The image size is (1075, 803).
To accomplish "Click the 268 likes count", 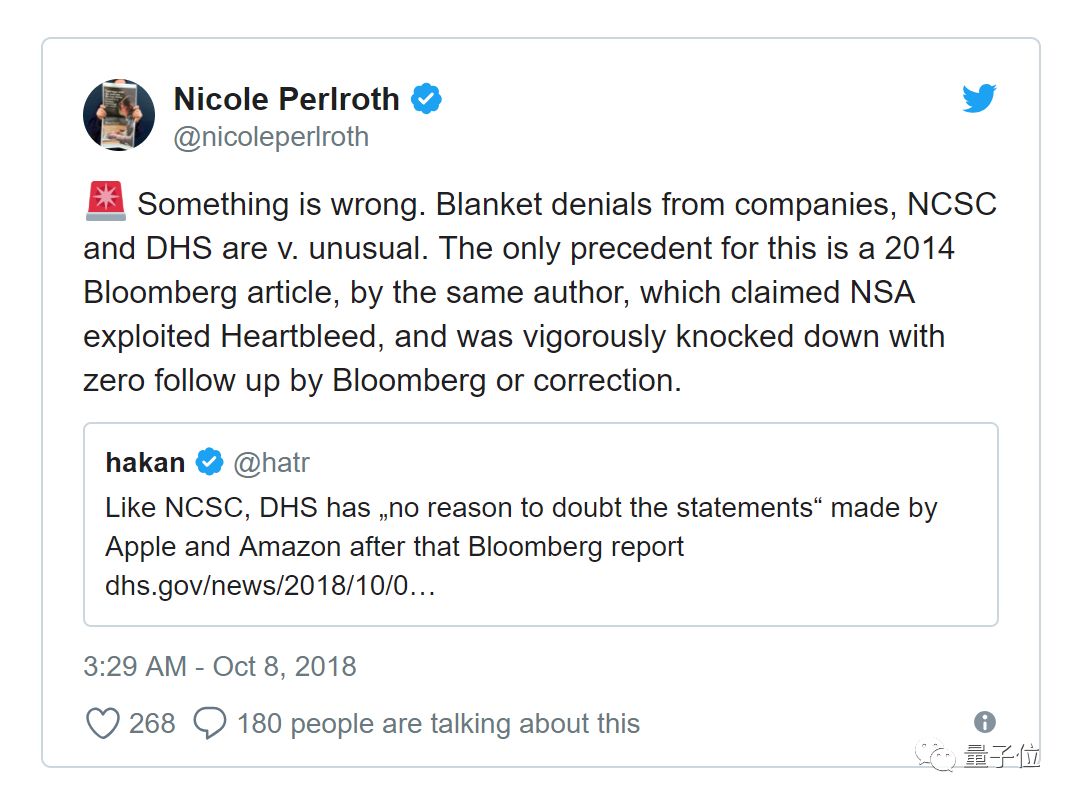I will point(152,723).
